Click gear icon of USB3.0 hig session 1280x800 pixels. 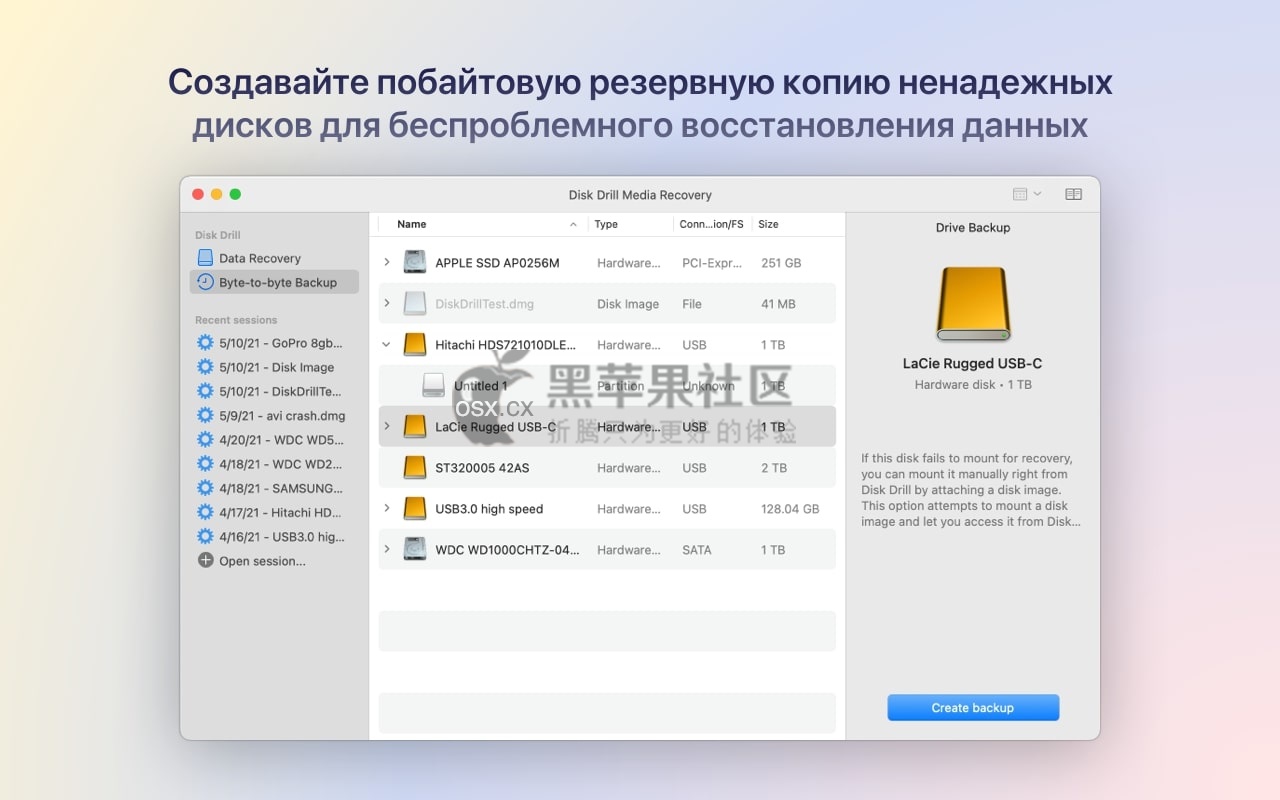pyautogui.click(x=205, y=536)
